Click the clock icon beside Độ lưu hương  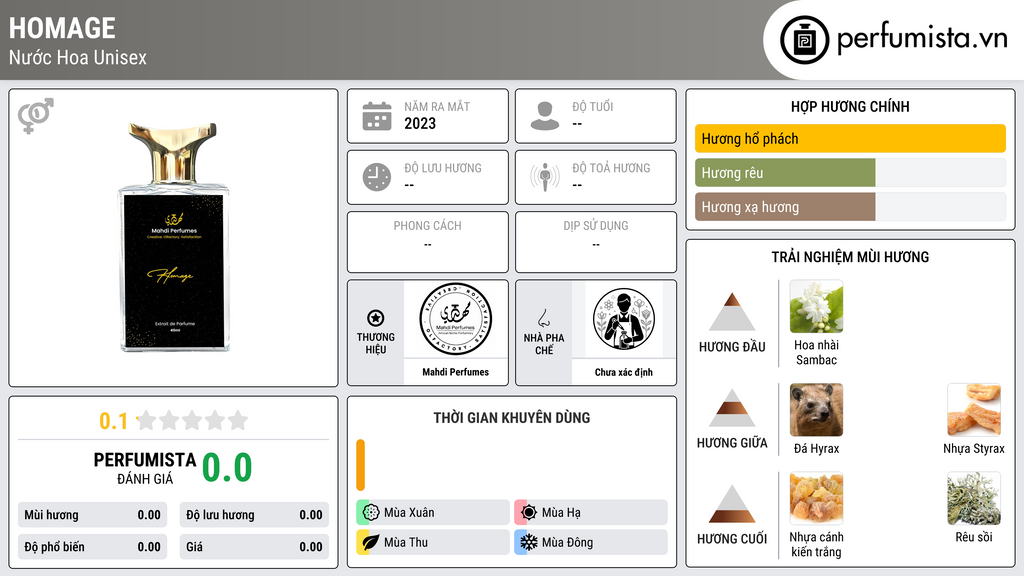pos(377,177)
